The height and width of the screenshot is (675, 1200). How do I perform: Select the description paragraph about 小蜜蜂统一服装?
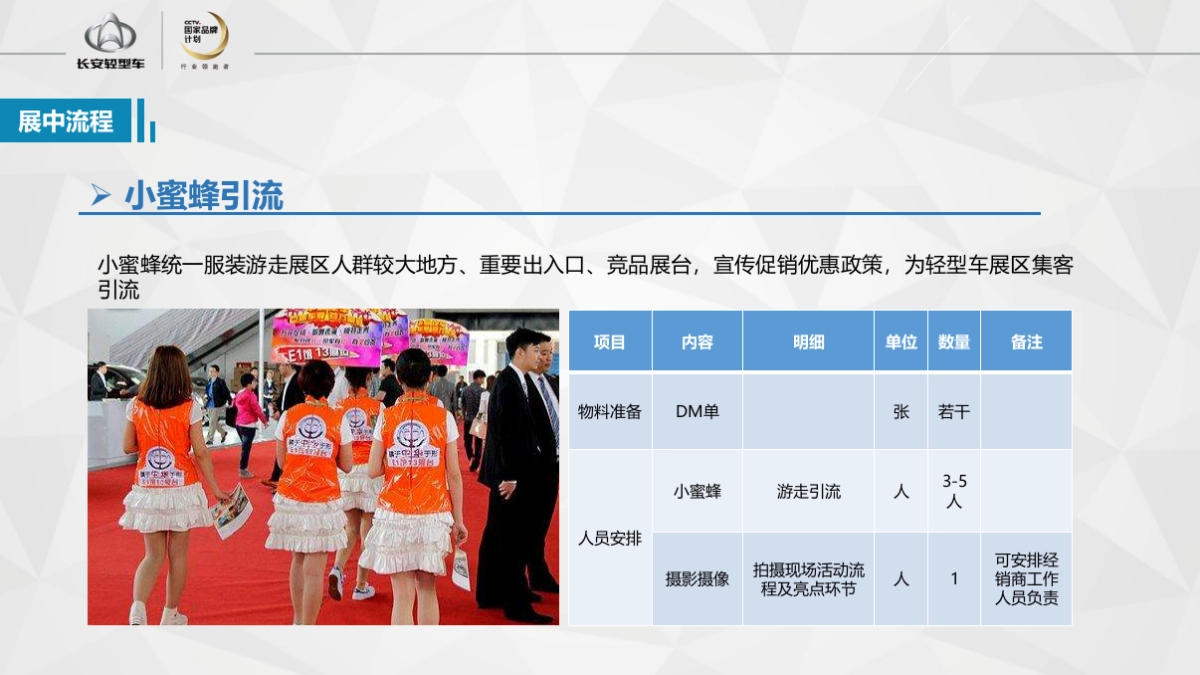coord(585,277)
